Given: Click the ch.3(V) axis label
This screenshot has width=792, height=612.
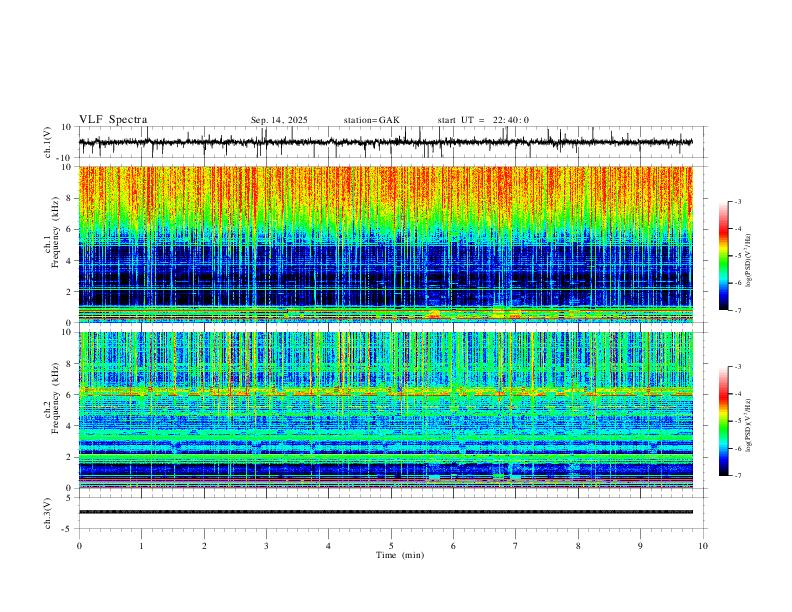Looking at the screenshot, I should 47,514.
